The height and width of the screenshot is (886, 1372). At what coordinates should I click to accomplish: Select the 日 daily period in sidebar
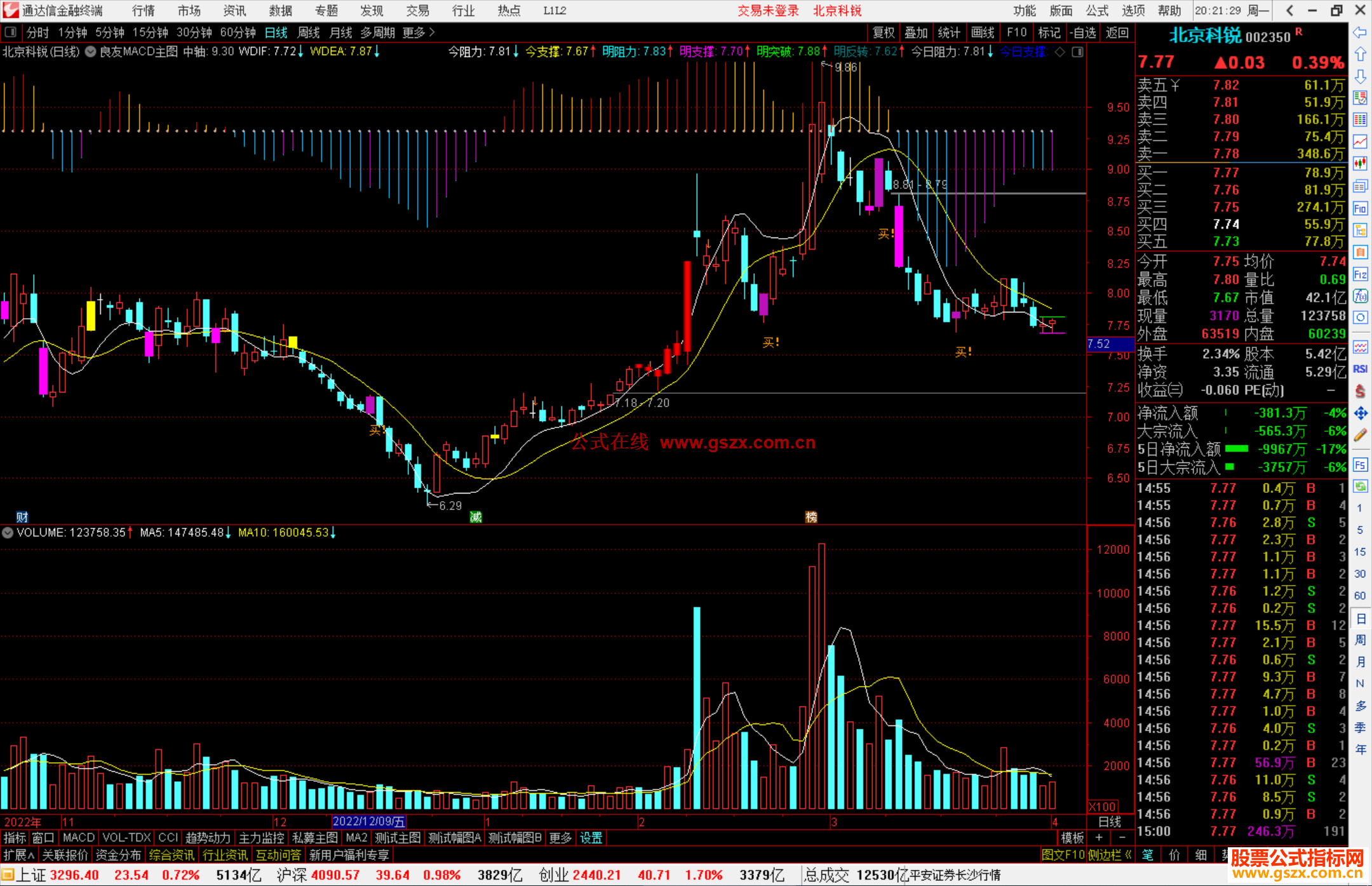point(1360,619)
